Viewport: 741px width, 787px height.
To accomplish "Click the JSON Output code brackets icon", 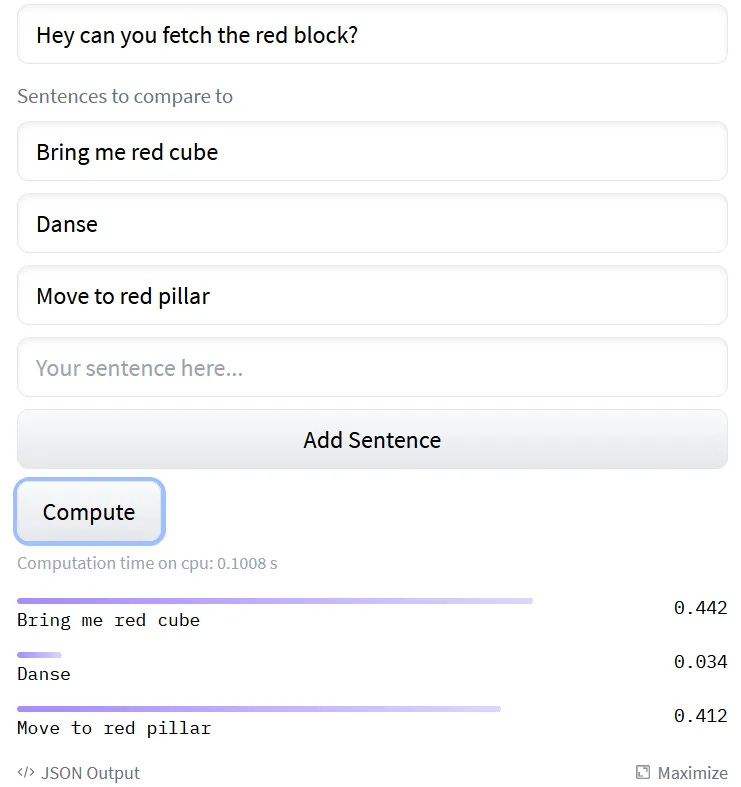I will [26, 773].
